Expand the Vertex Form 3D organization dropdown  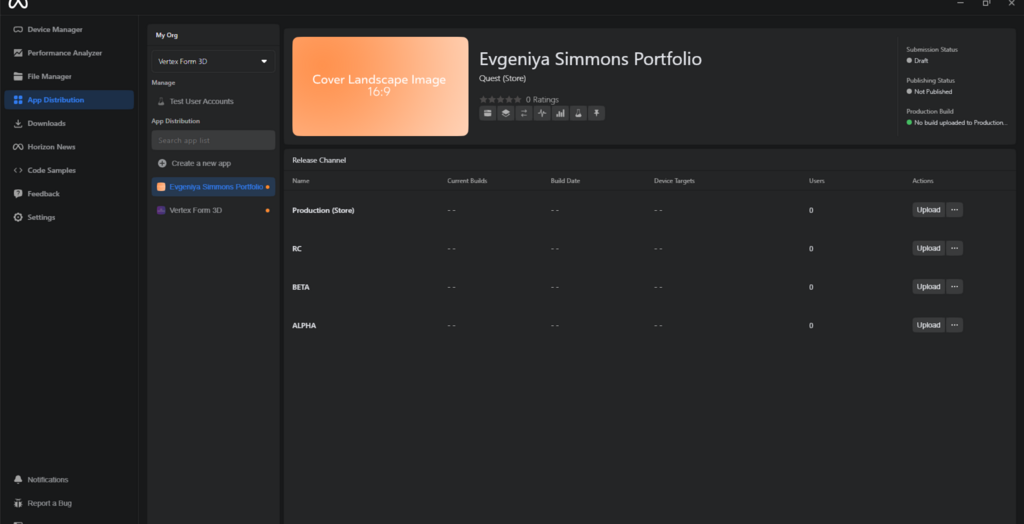(213, 62)
